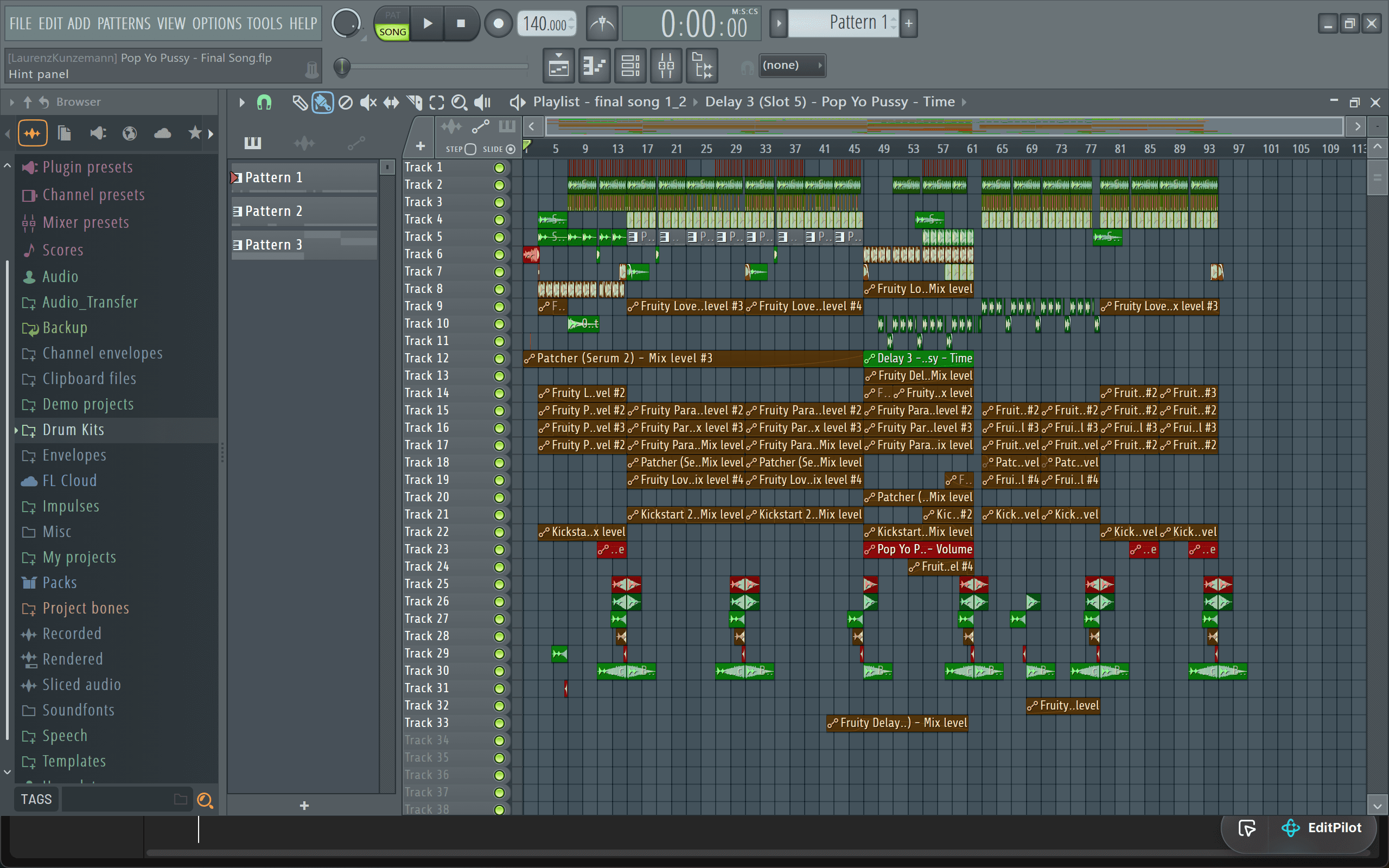Toggle the record button

498,23
